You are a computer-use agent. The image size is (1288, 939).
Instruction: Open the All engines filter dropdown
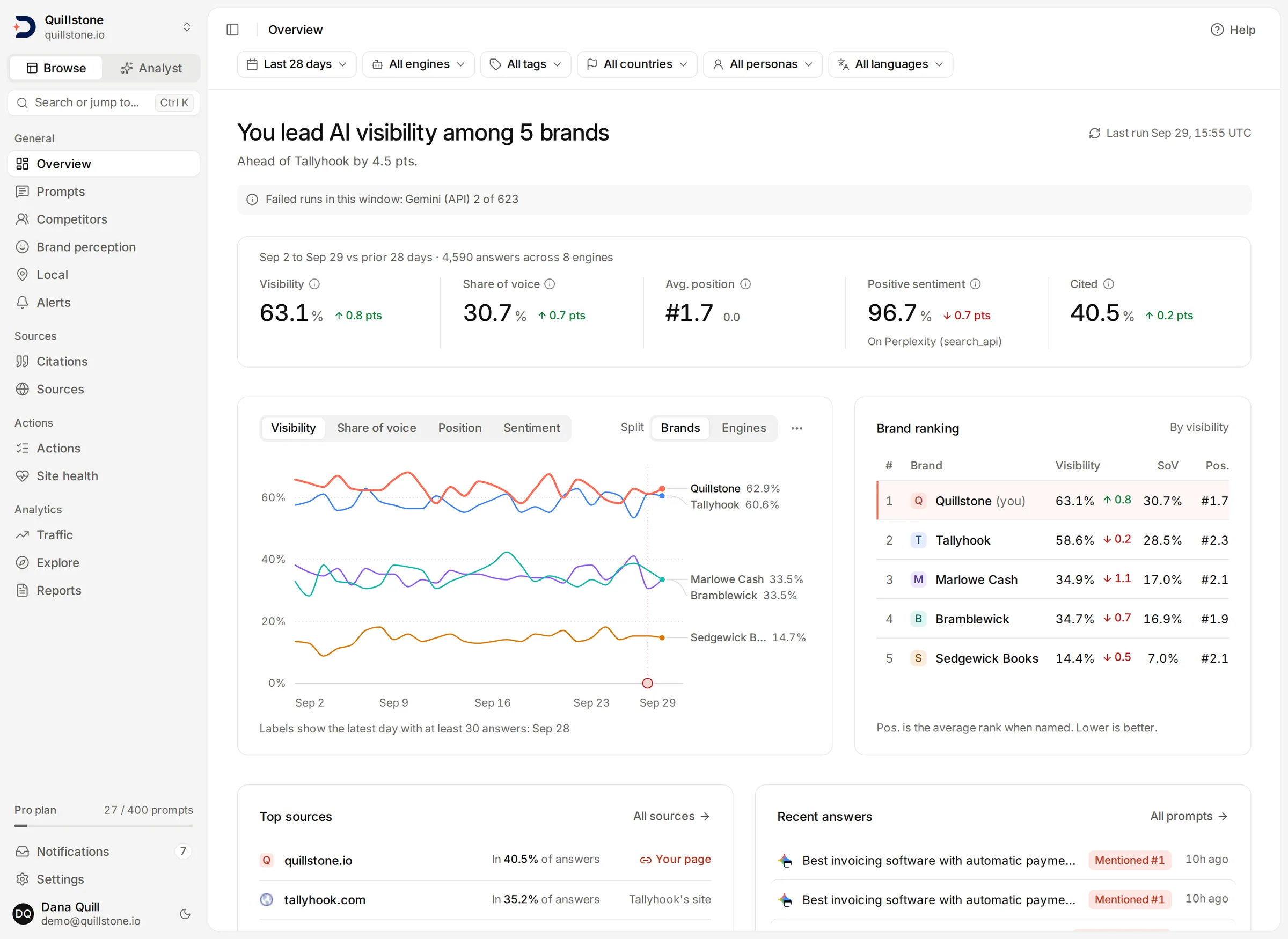(418, 64)
